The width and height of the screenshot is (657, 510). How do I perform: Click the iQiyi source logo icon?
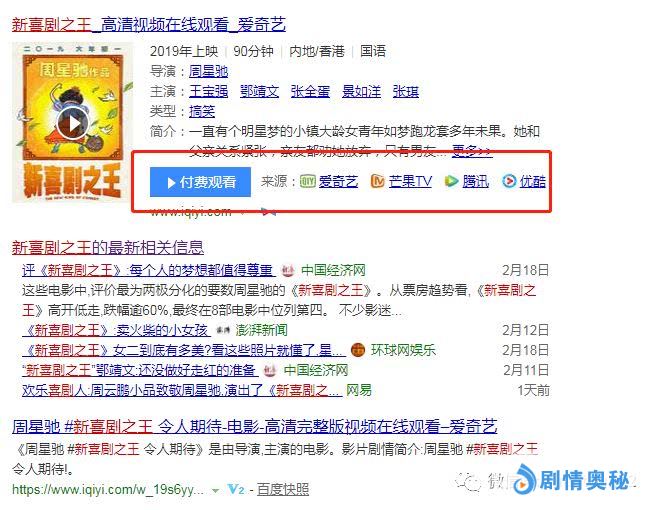point(308,181)
